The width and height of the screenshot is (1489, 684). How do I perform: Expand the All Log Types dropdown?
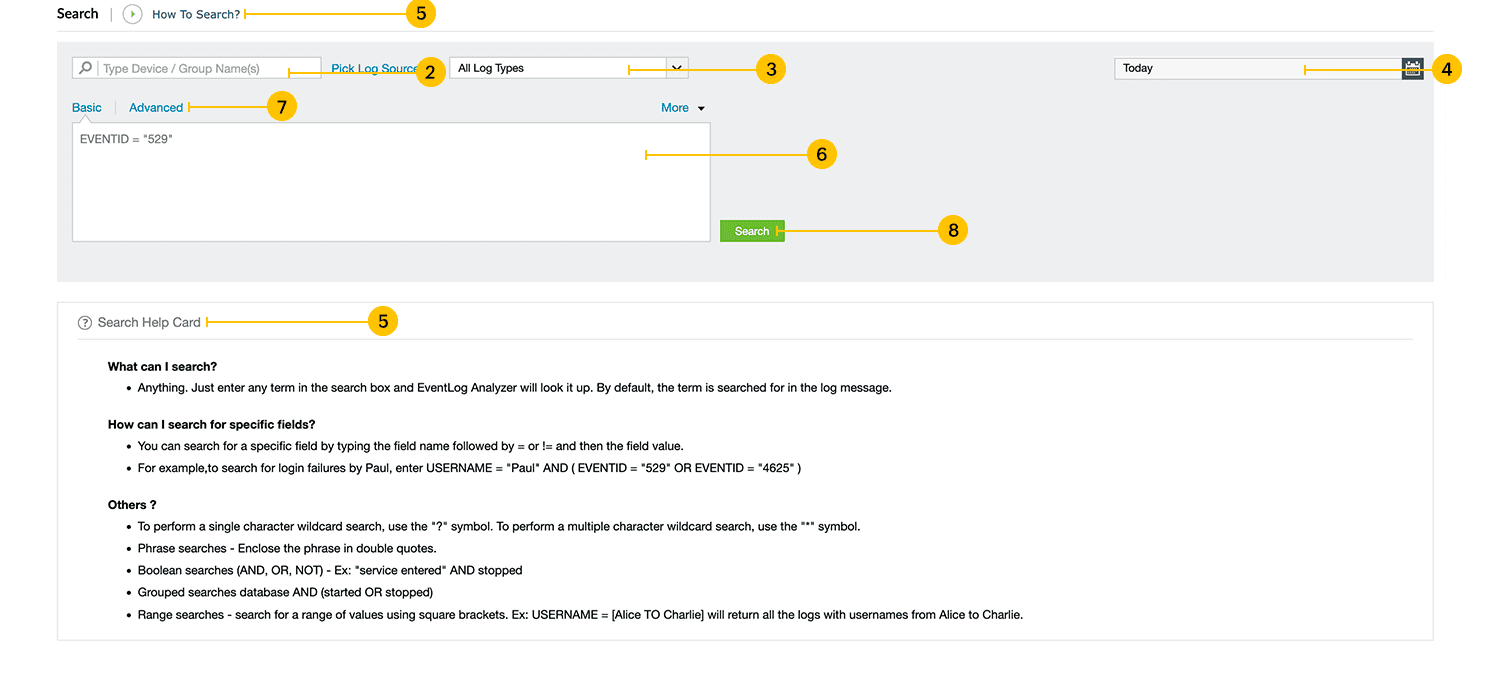pyautogui.click(x=677, y=67)
